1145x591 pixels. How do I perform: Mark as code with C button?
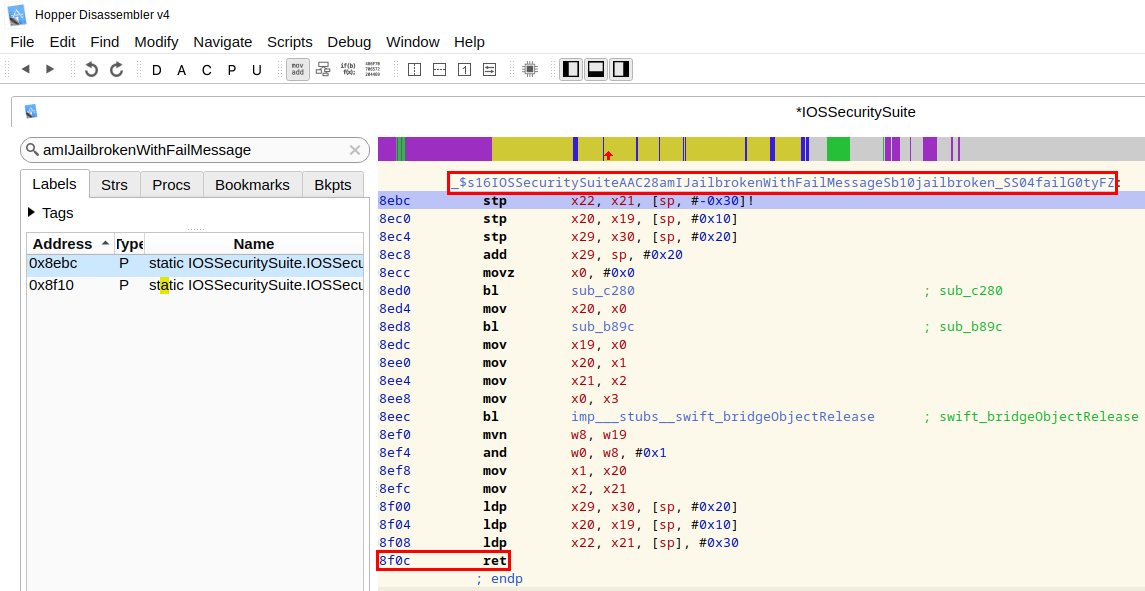[x=207, y=70]
